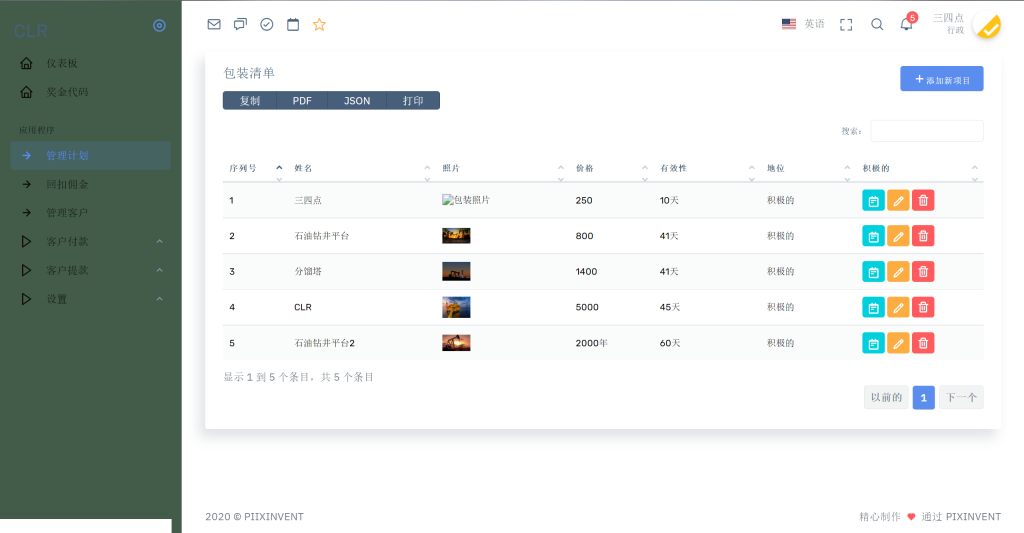Open the notifications bell icon

906,24
